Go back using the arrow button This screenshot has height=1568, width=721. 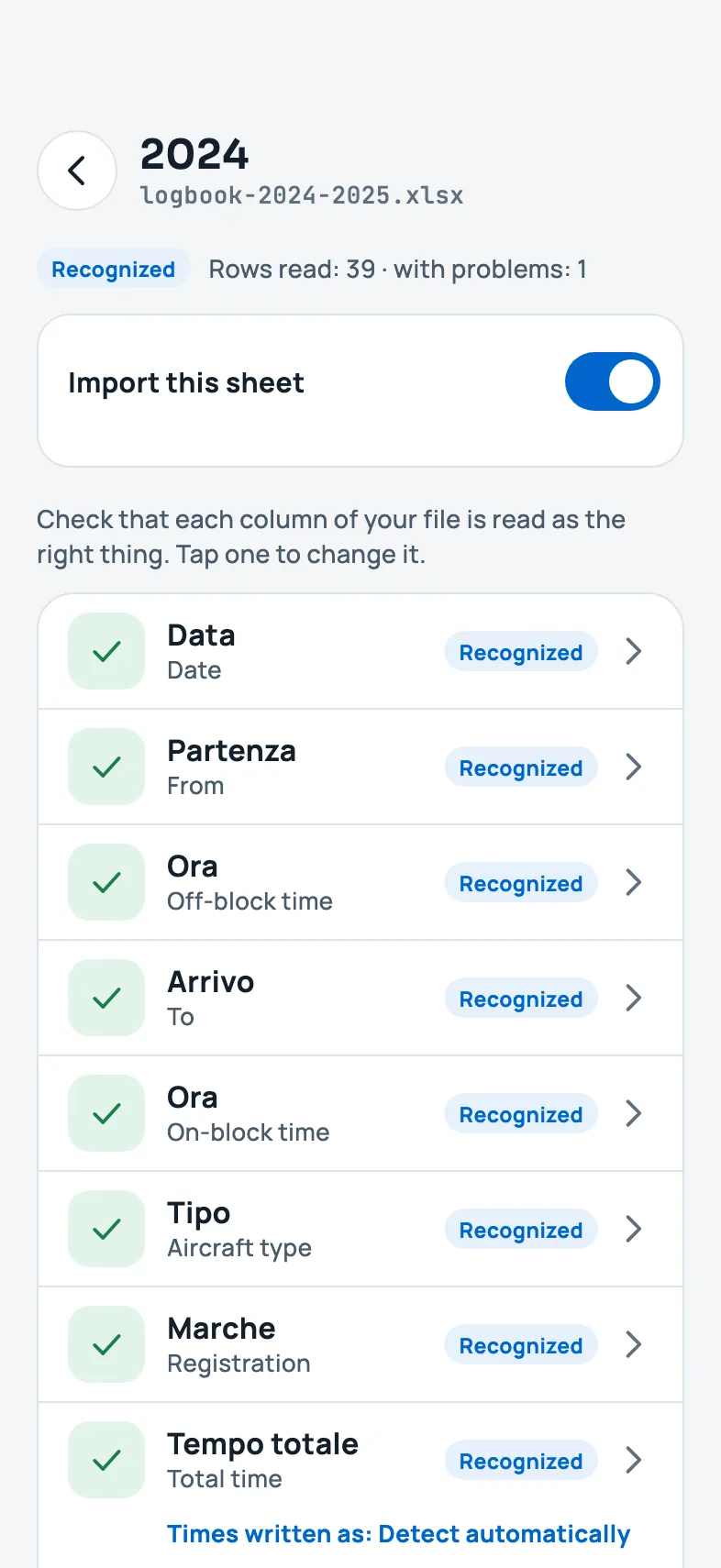point(77,171)
